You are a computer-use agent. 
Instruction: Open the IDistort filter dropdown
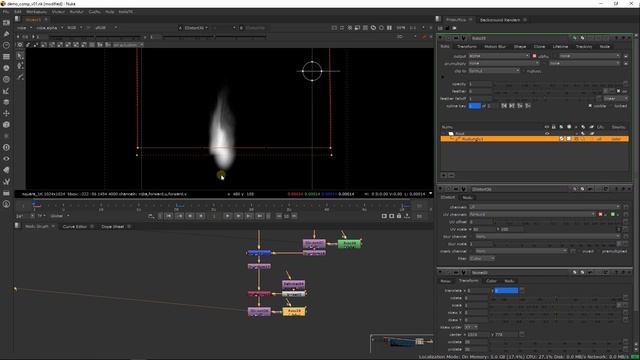pyautogui.click(x=482, y=258)
